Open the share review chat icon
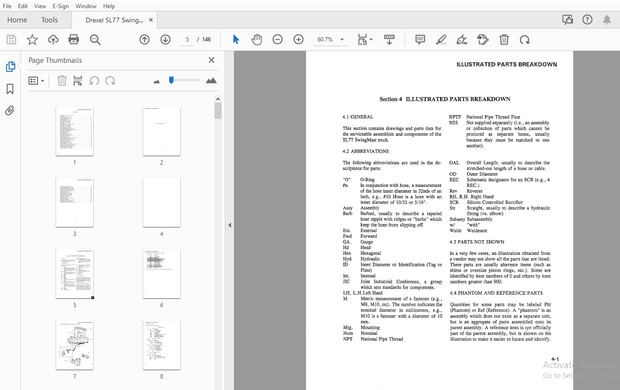 tap(567, 20)
